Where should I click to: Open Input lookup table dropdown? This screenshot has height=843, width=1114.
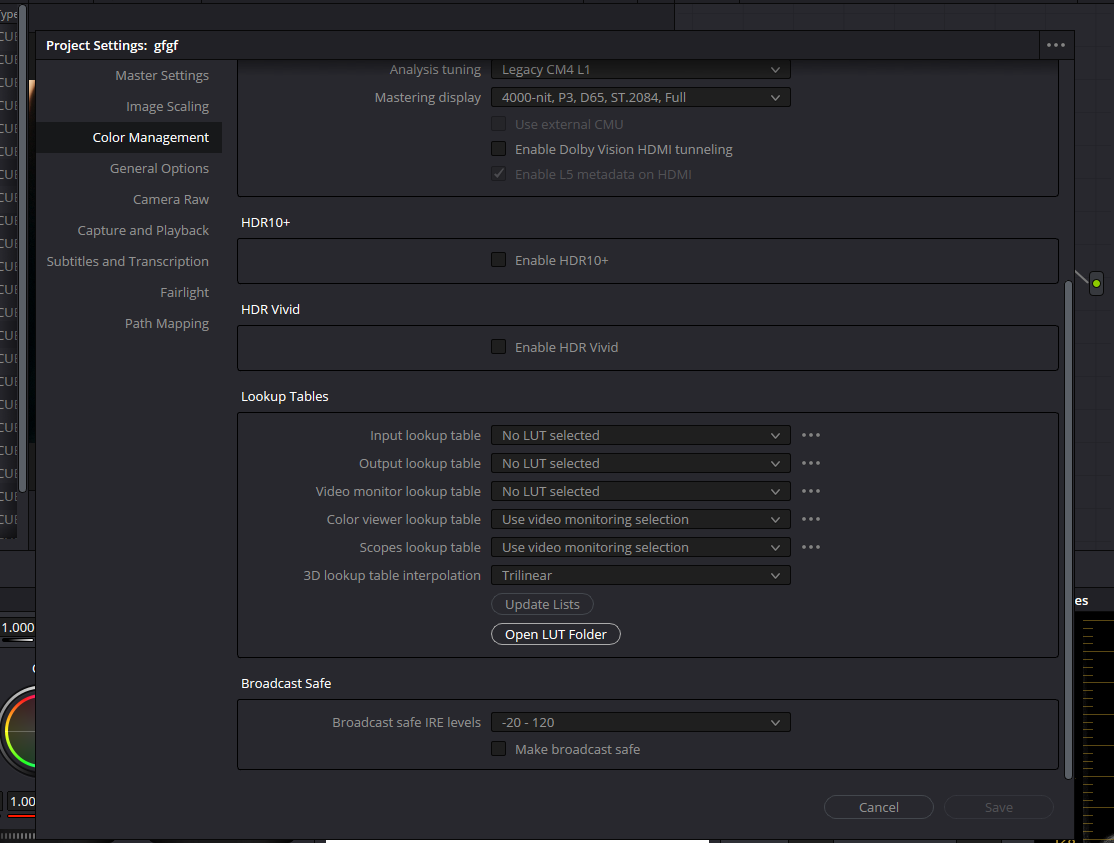pyautogui.click(x=641, y=435)
